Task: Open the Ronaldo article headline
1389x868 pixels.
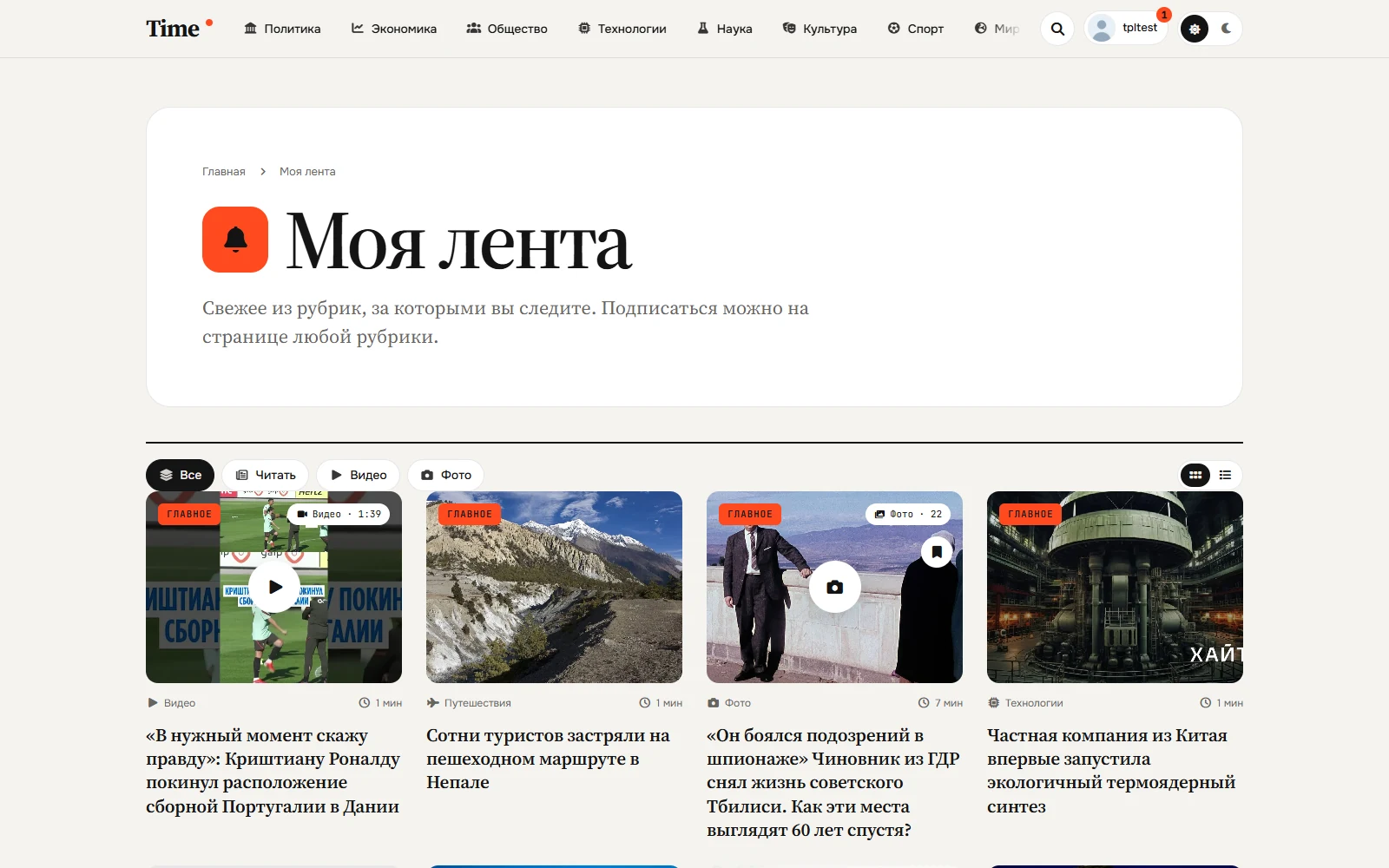Action: pos(273,771)
